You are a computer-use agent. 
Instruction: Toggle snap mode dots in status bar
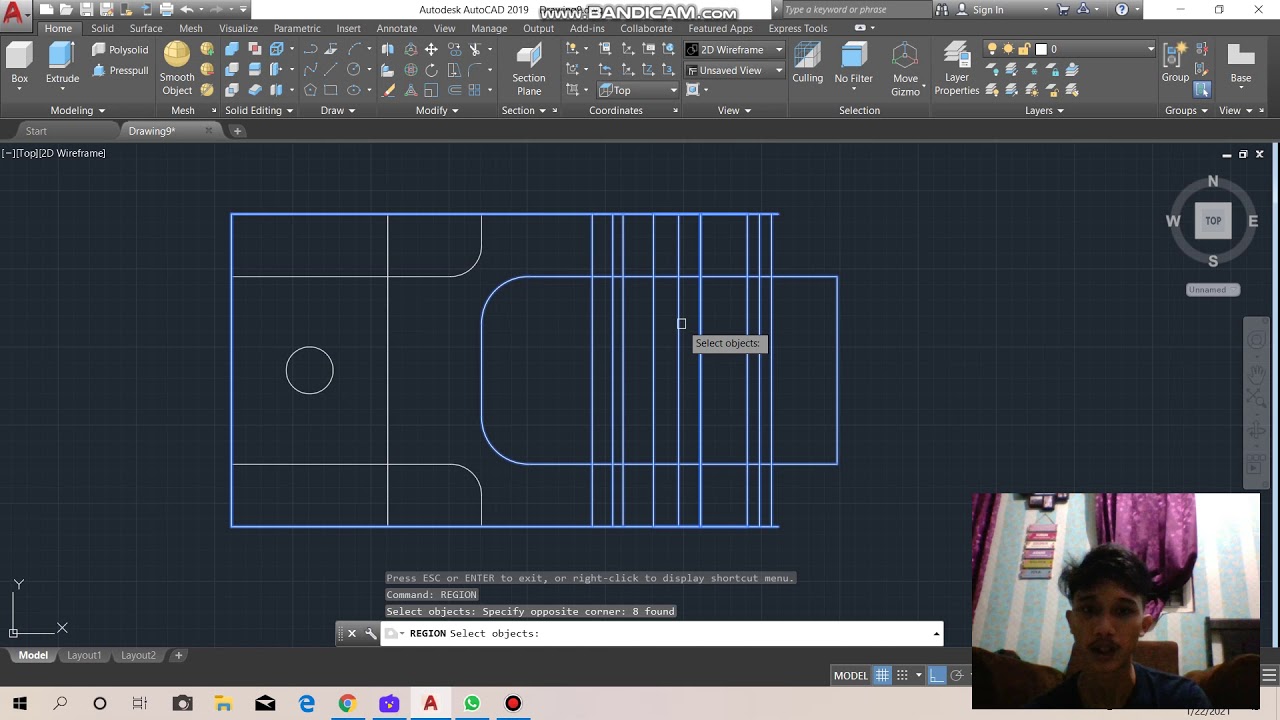point(902,675)
